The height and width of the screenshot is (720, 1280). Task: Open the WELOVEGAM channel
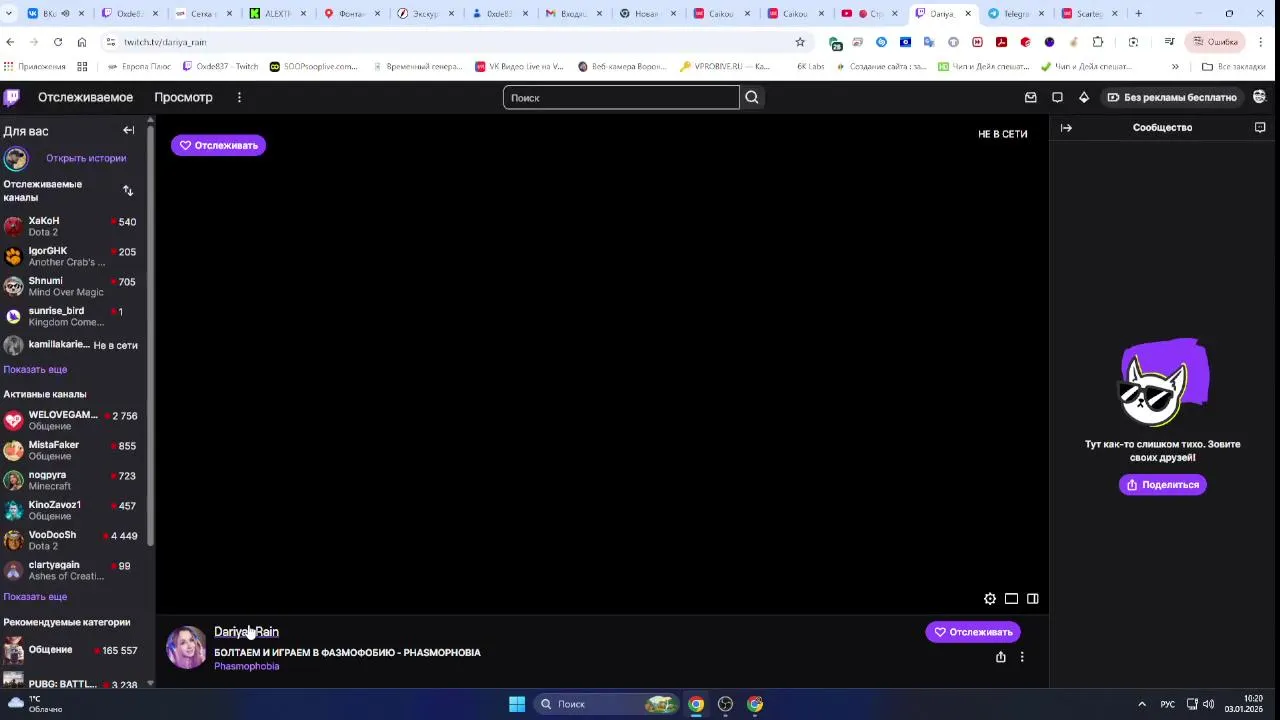70,420
